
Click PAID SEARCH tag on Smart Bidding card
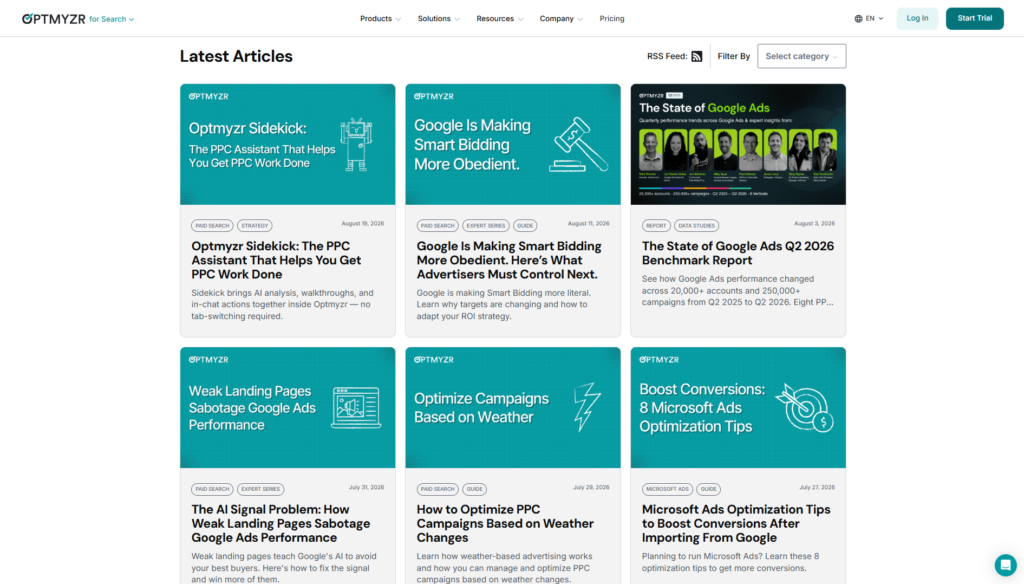[438, 225]
